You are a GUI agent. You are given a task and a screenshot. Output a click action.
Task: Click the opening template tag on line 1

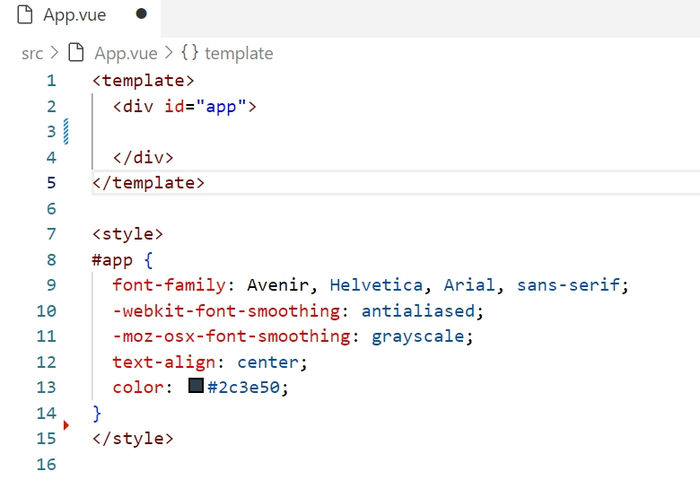tap(143, 81)
